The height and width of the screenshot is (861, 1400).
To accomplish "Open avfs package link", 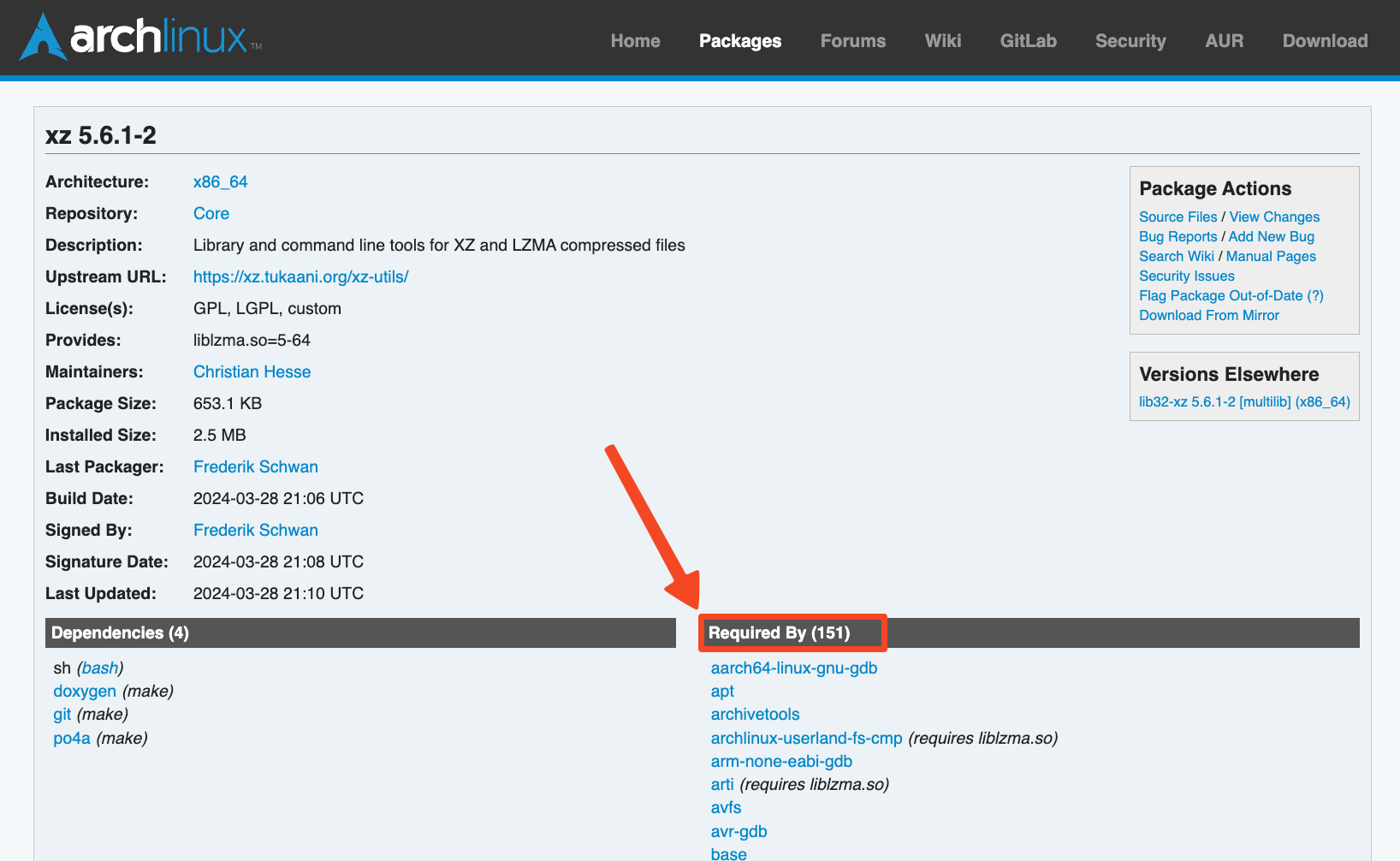I will (x=726, y=808).
